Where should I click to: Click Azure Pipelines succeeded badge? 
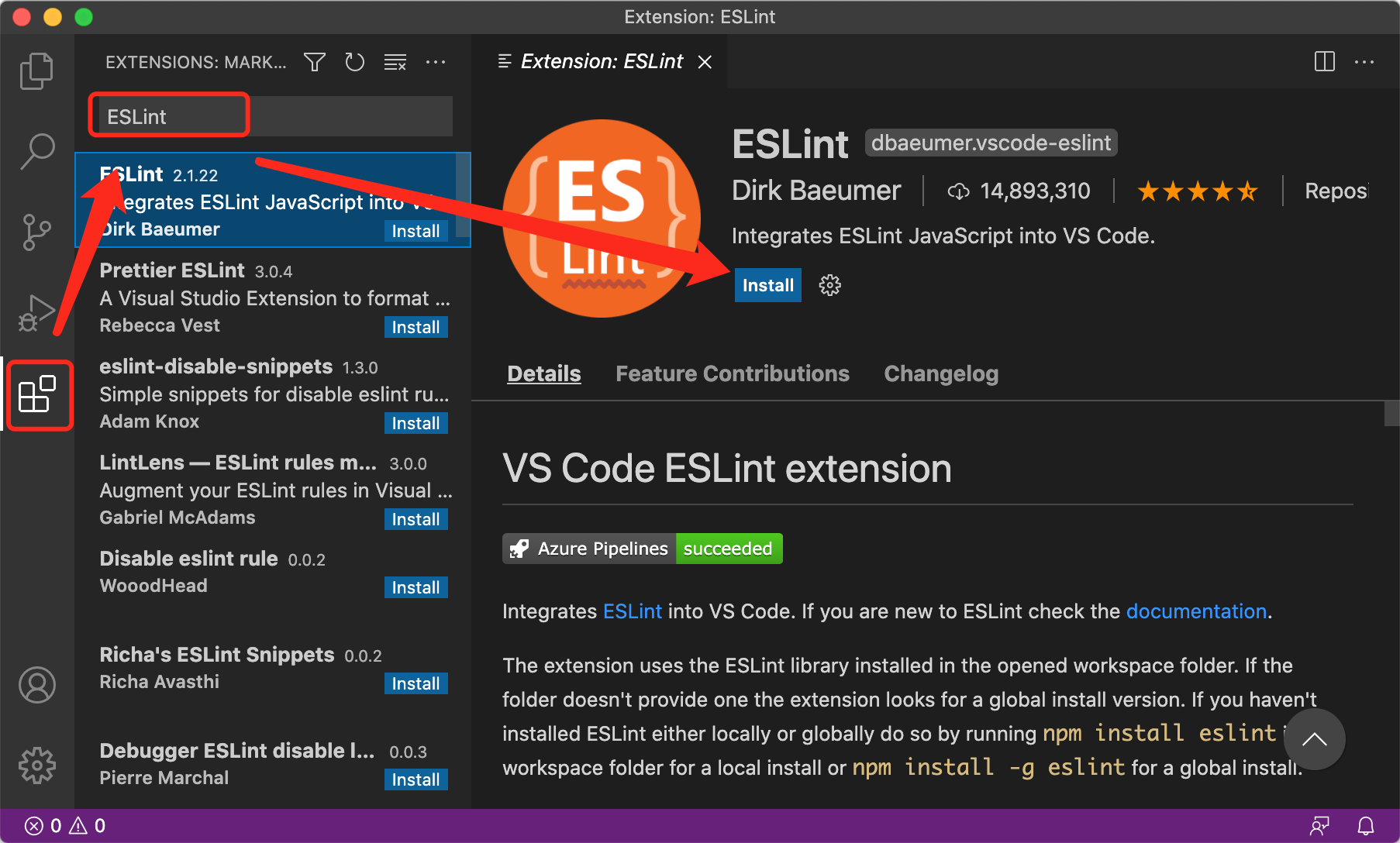[x=643, y=549]
